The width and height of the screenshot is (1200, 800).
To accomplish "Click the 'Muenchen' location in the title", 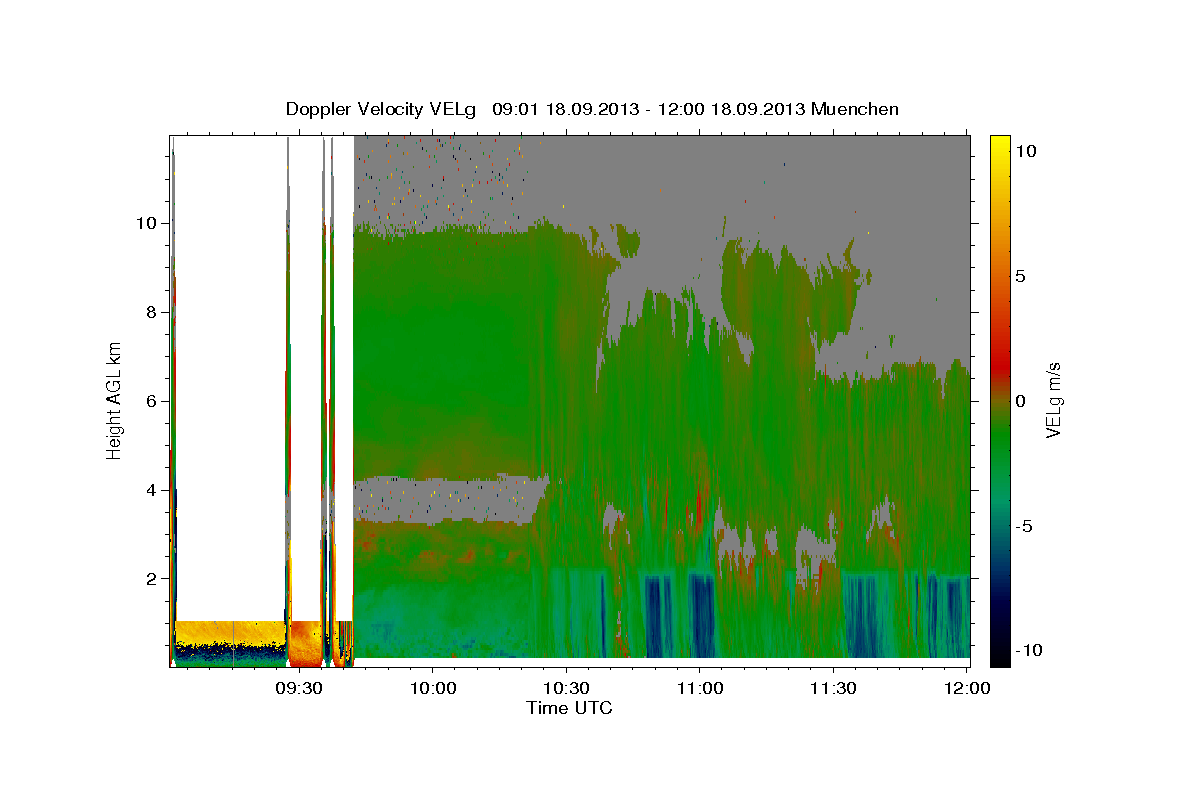I will tap(856, 109).
